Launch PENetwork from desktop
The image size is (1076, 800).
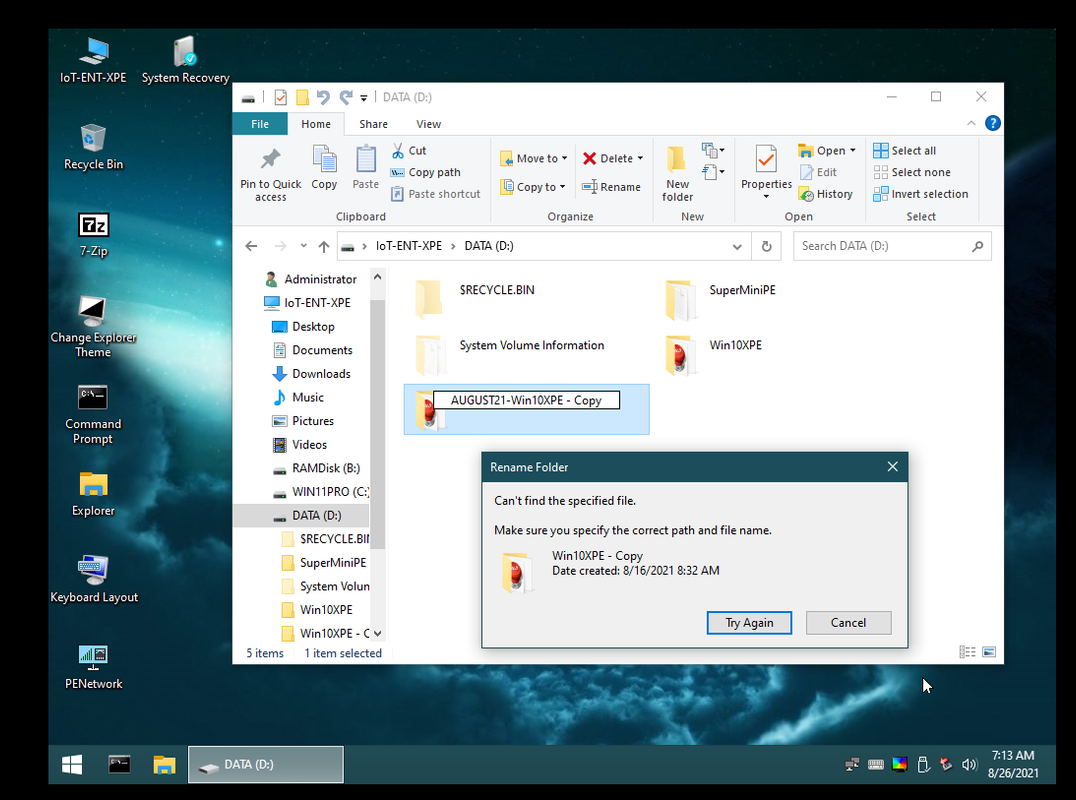(93, 666)
